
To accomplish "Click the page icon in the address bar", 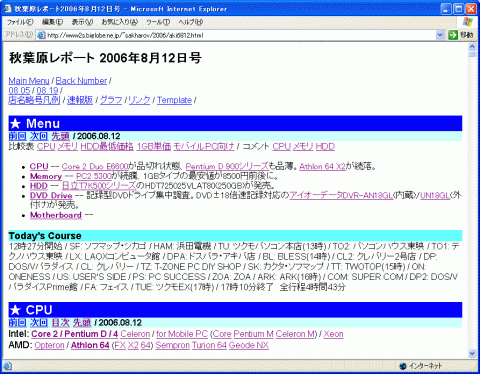I will [x=41, y=35].
